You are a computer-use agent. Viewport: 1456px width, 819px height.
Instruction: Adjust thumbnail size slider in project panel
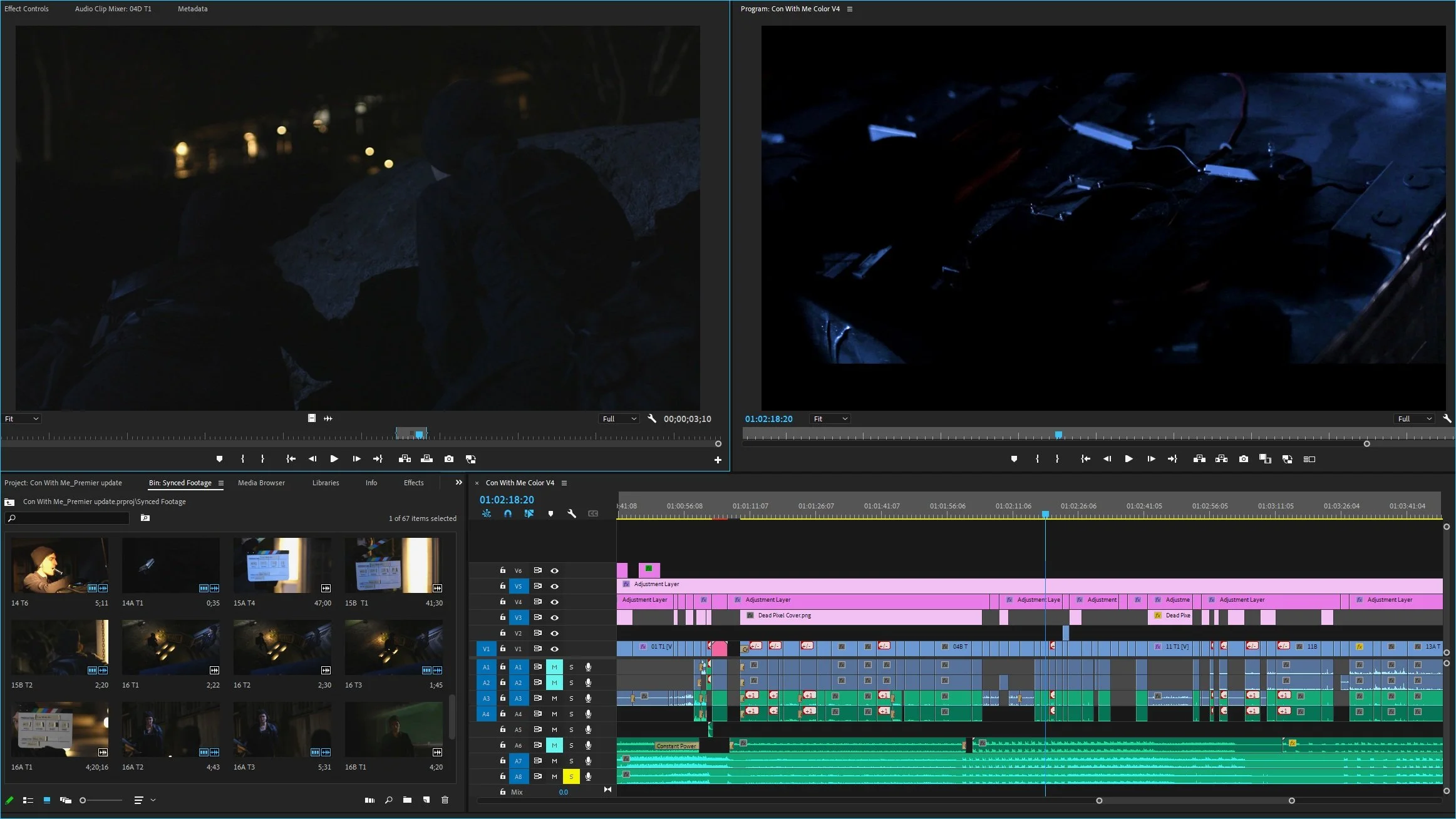83,800
